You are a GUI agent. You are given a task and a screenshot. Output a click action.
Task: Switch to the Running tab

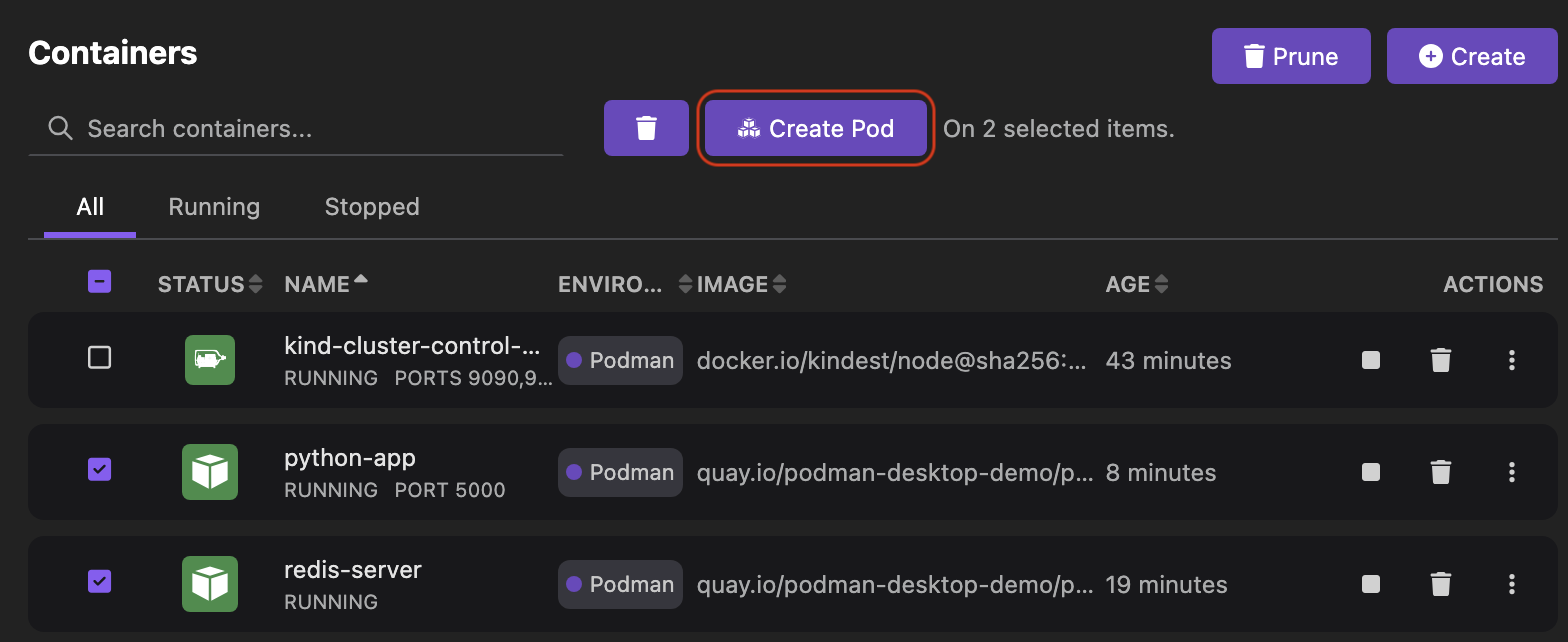214,207
